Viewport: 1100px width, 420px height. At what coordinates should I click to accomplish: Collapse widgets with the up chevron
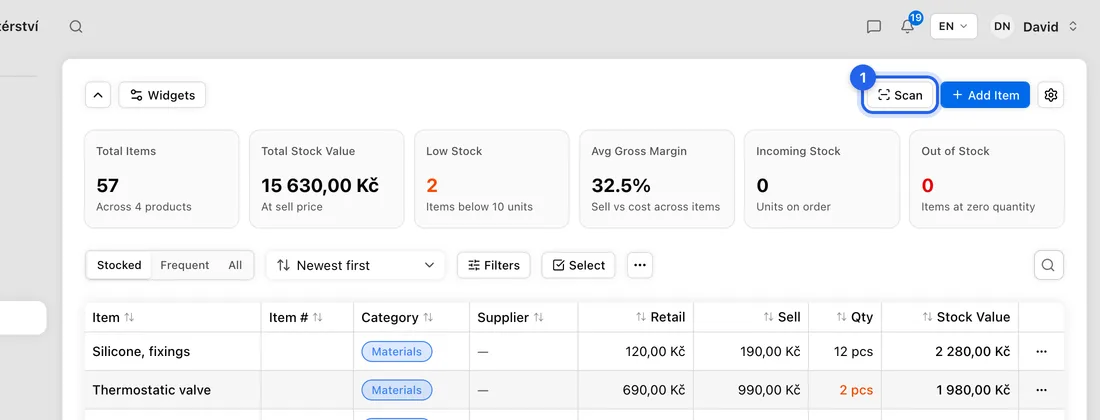tap(98, 95)
